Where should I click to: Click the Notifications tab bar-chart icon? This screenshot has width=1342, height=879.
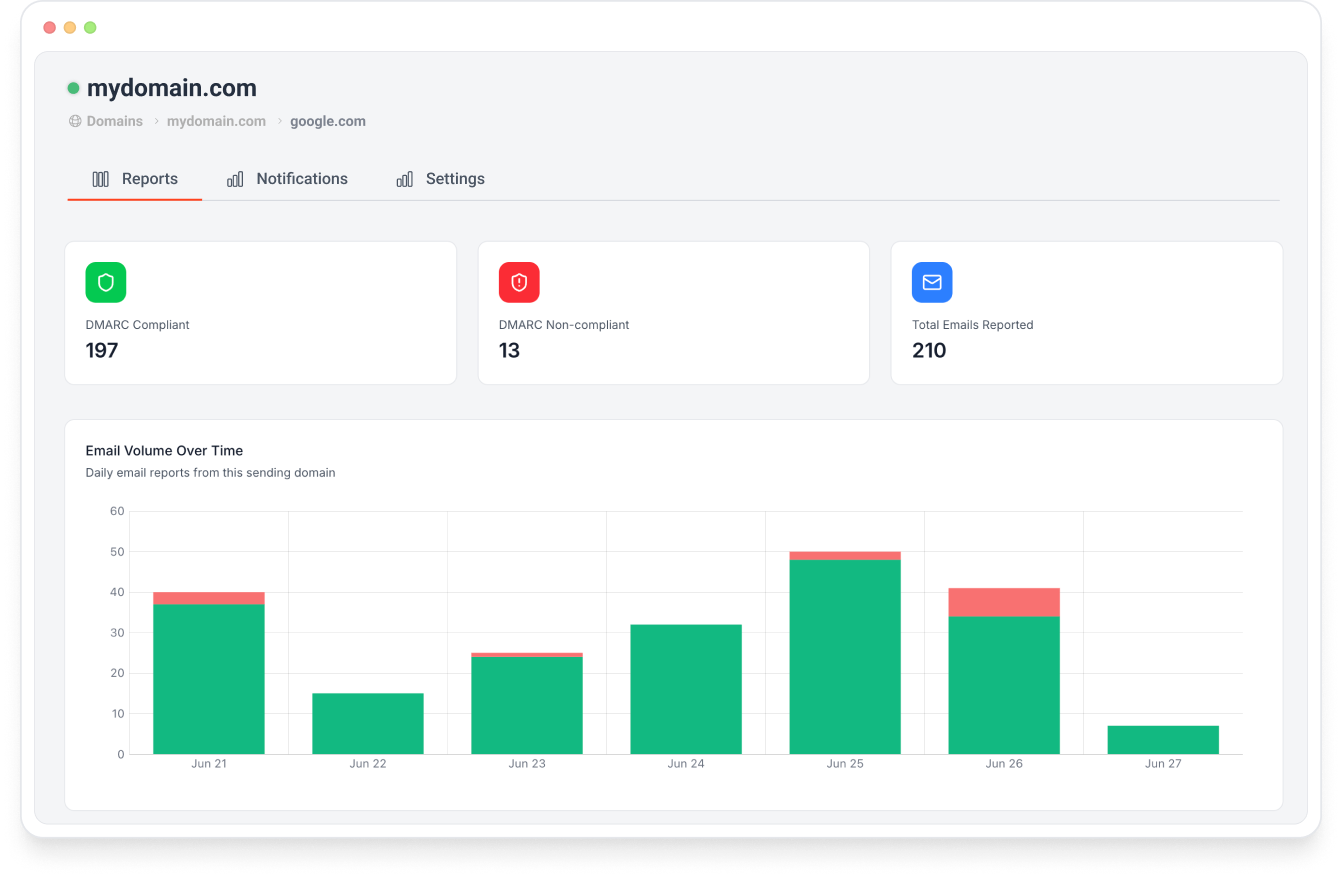[x=235, y=179]
